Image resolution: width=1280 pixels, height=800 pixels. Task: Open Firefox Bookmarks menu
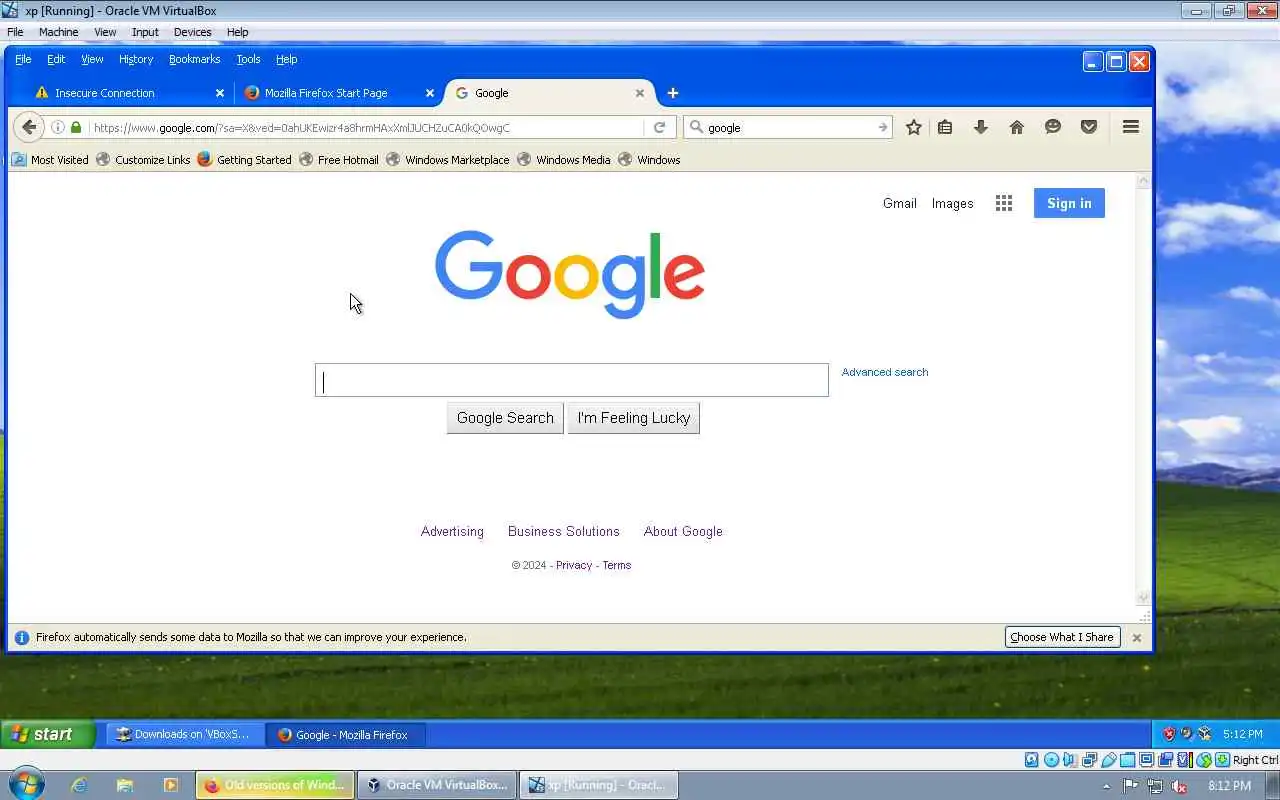[194, 59]
